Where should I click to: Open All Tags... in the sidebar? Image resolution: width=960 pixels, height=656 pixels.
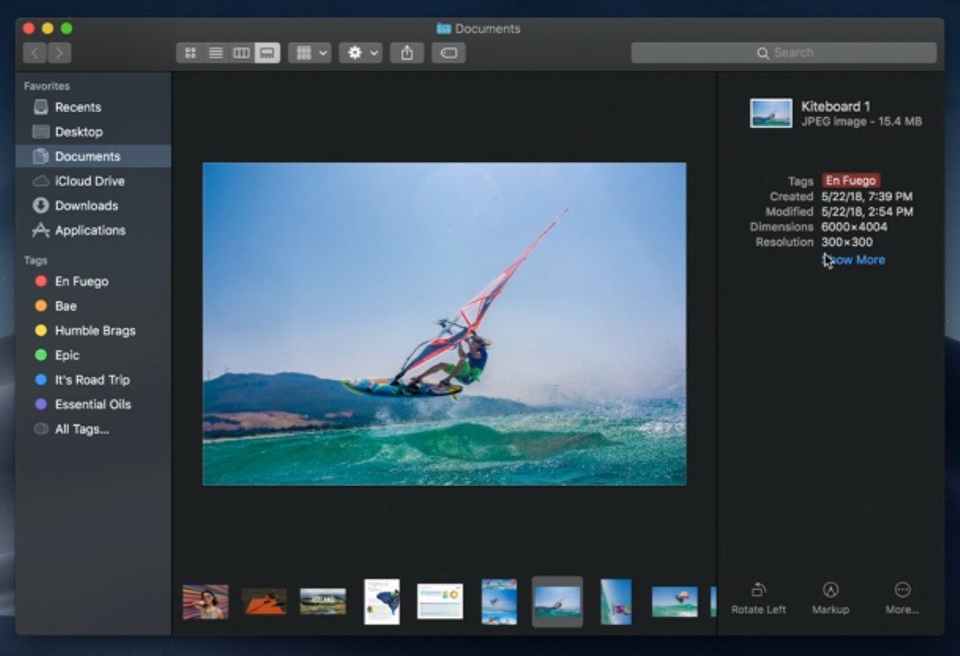[93, 429]
